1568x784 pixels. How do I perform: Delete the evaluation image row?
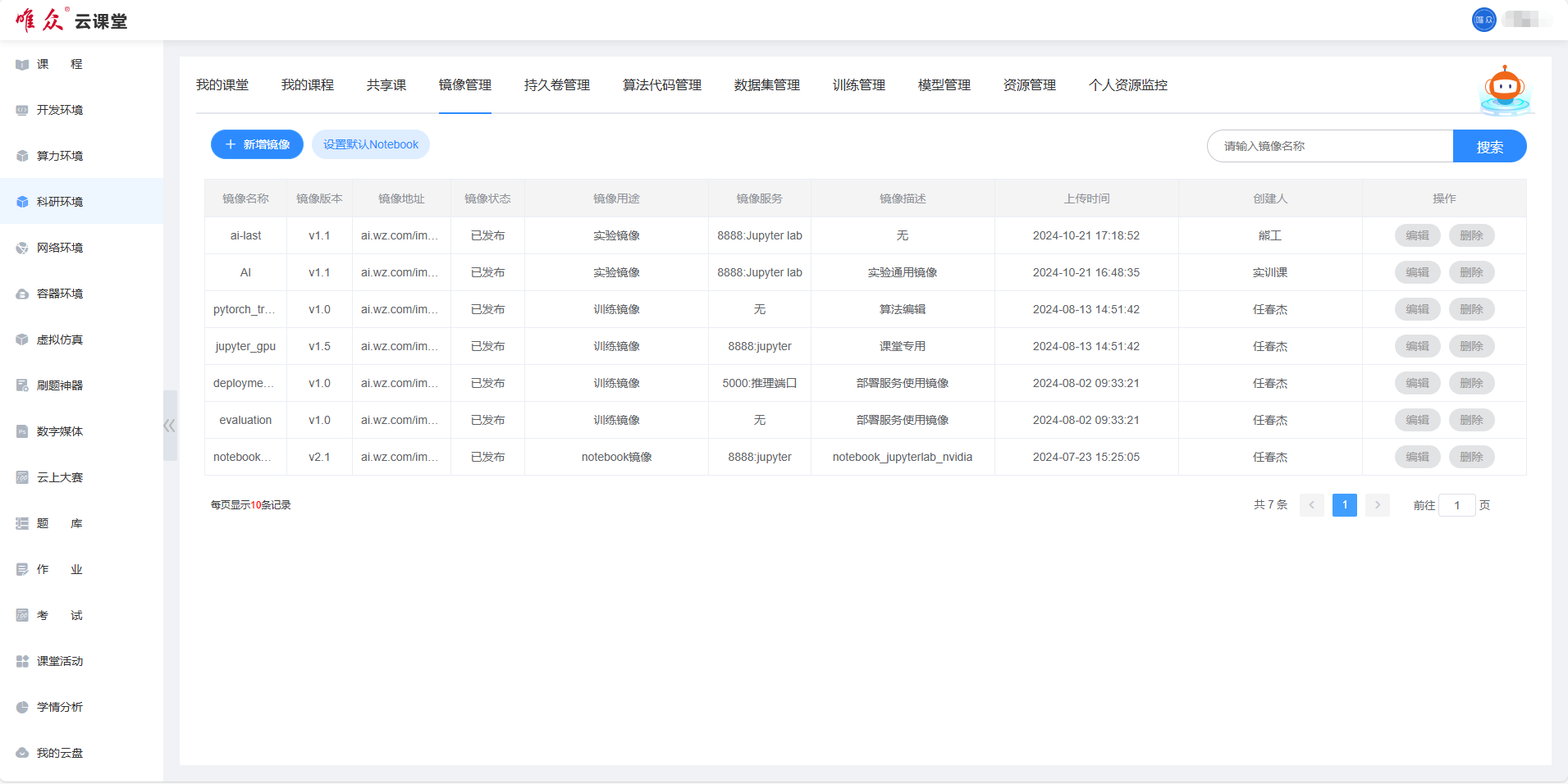point(1471,420)
